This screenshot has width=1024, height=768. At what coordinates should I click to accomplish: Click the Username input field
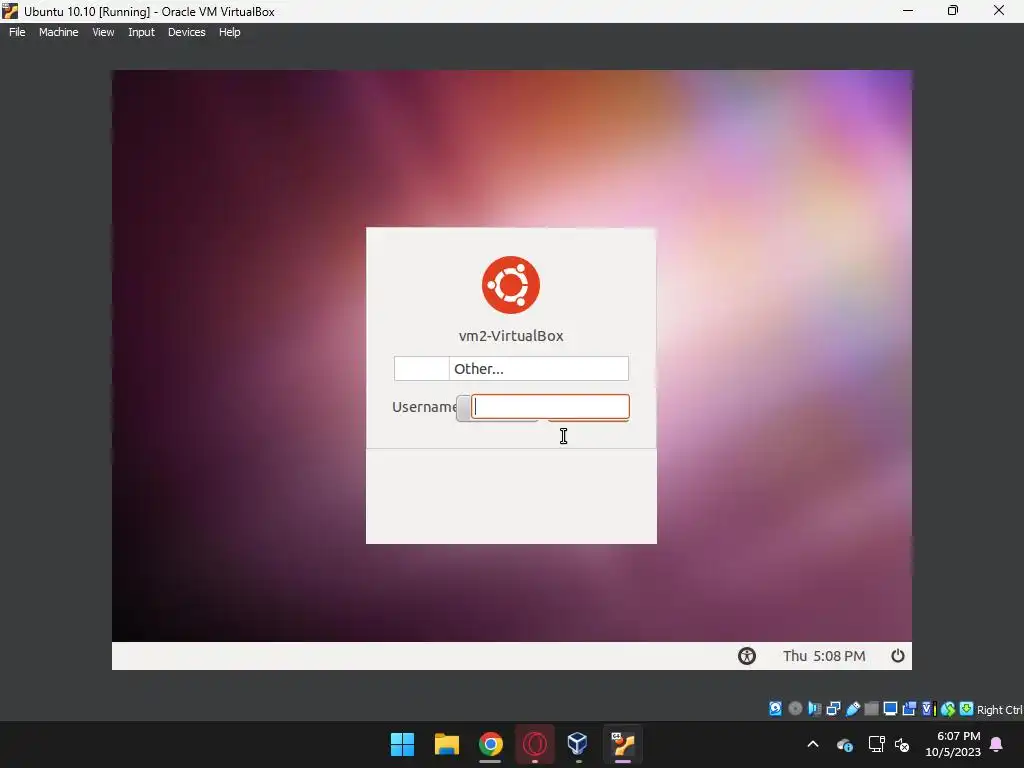550,406
